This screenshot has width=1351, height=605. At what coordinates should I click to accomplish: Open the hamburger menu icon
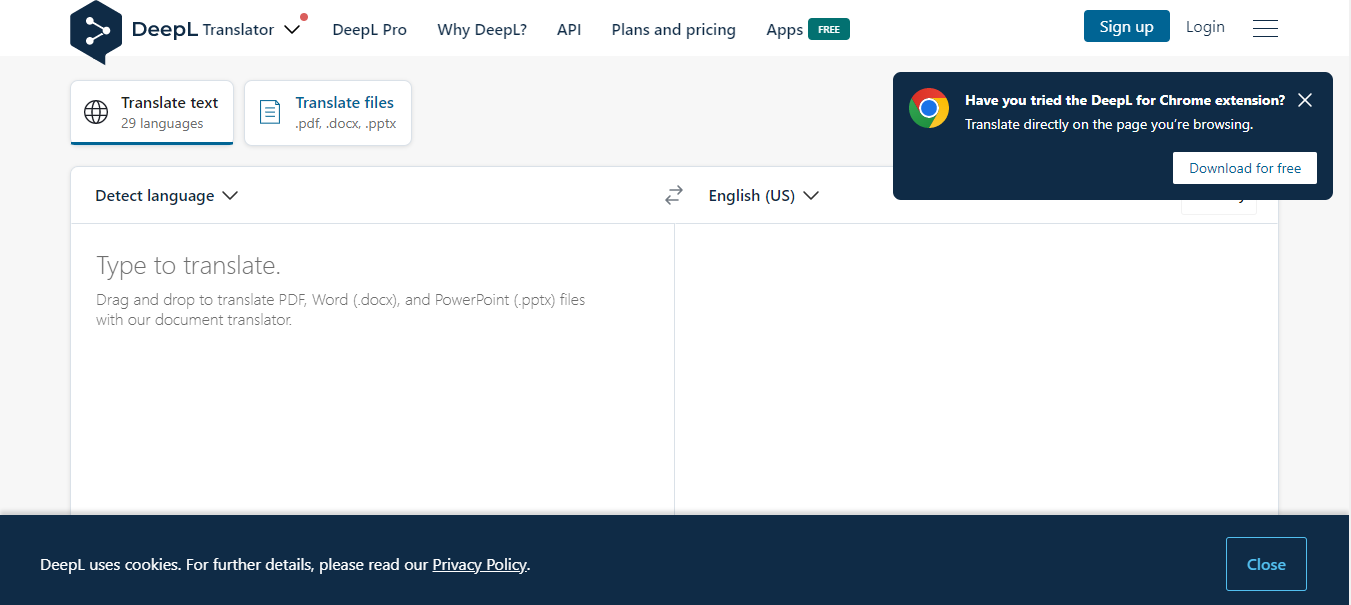point(1265,28)
